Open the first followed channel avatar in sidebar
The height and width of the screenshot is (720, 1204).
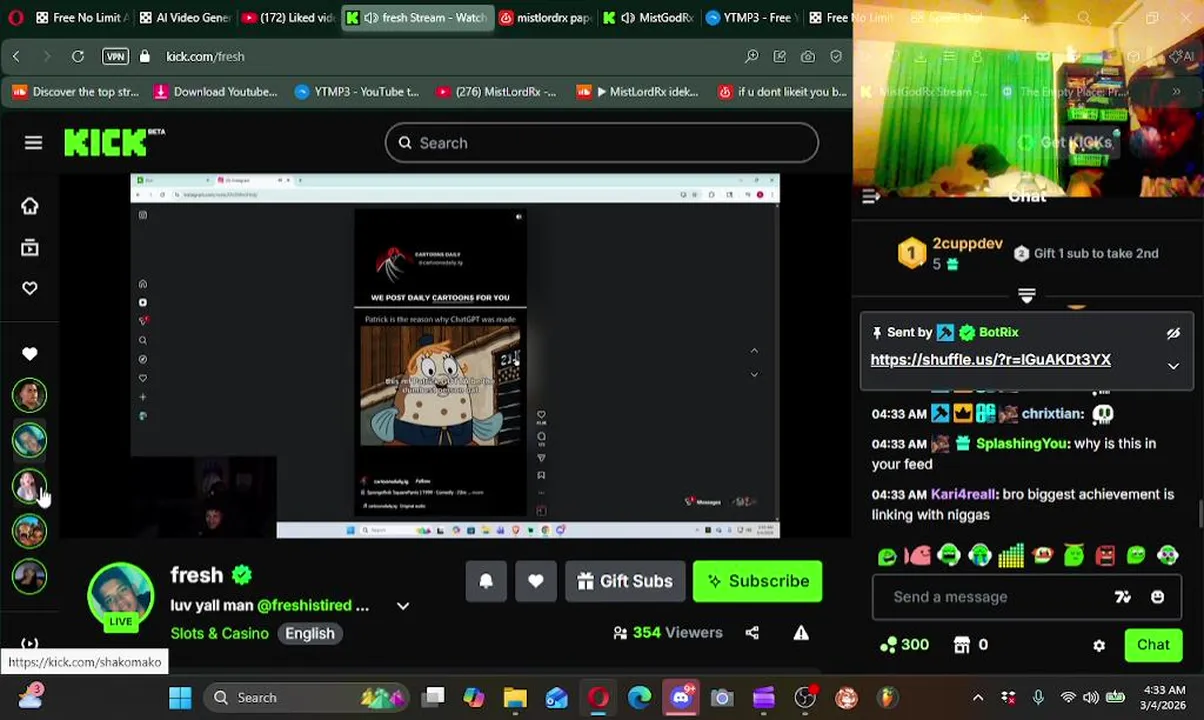click(29, 395)
